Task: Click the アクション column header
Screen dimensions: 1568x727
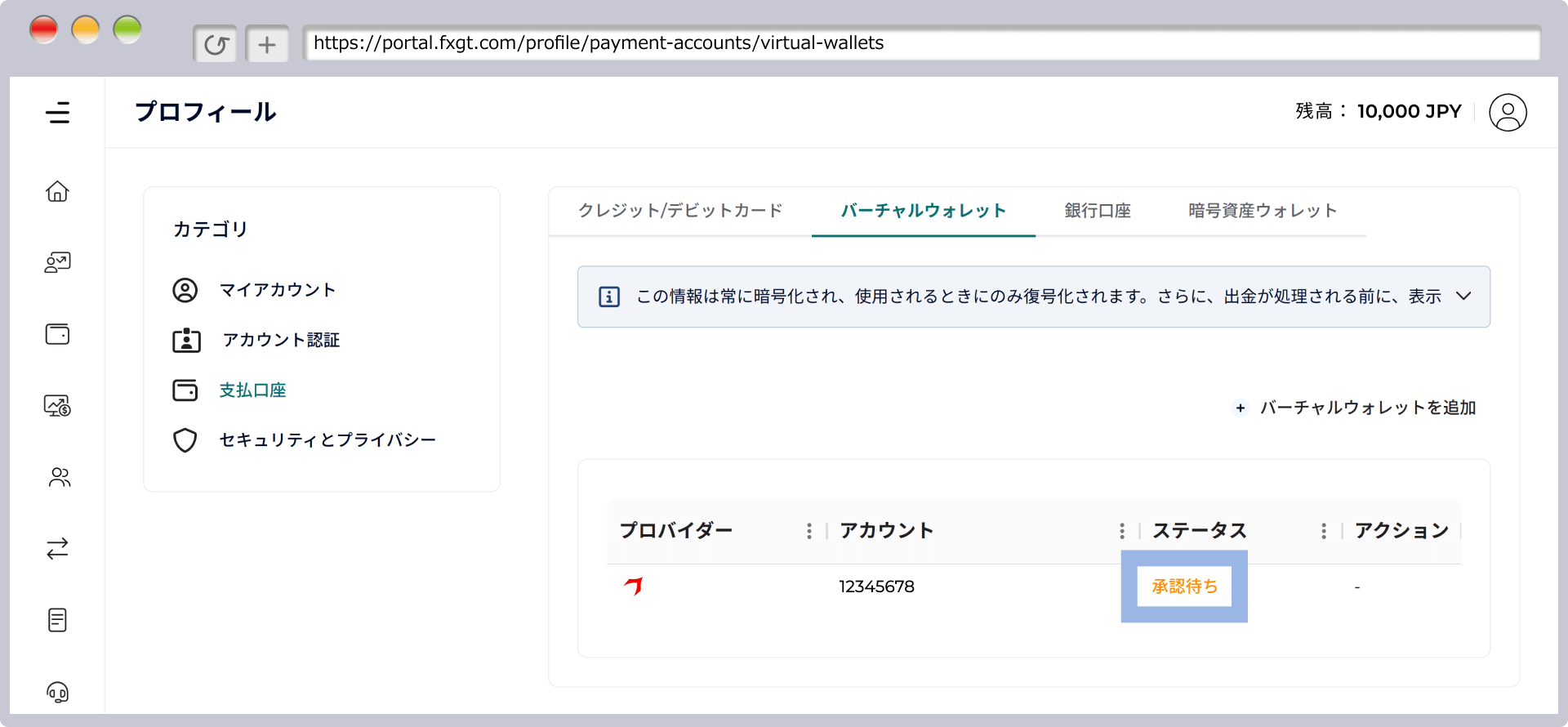Action: click(x=1401, y=531)
